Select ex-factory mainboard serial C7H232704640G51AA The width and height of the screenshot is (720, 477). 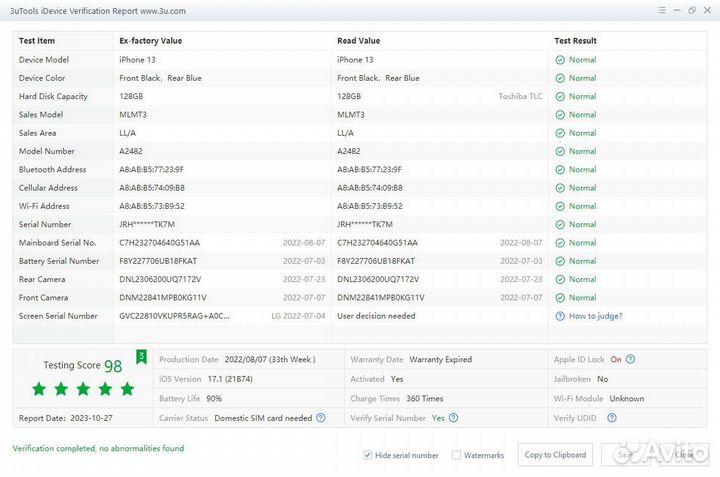[x=159, y=243]
